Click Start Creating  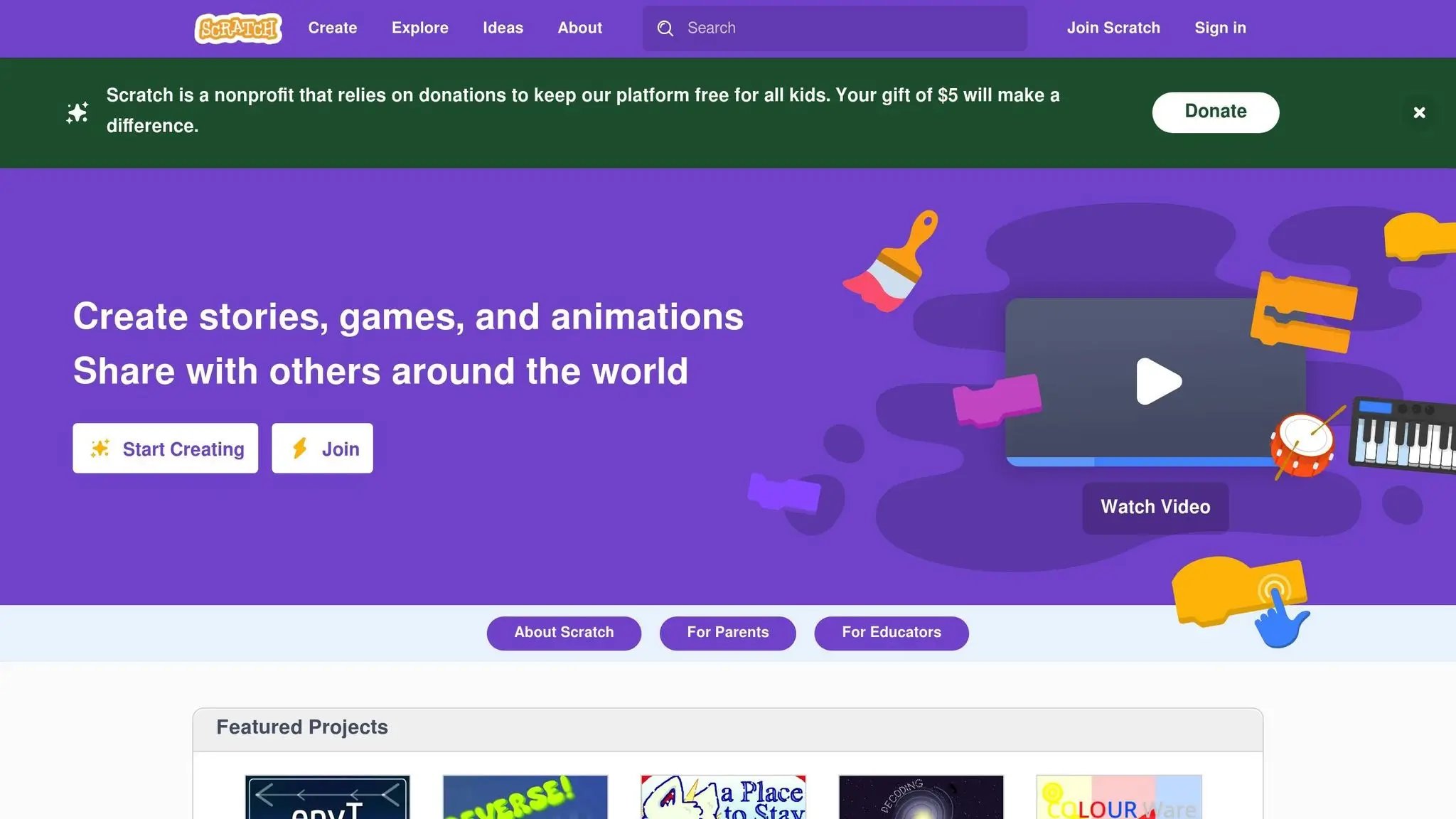click(165, 448)
